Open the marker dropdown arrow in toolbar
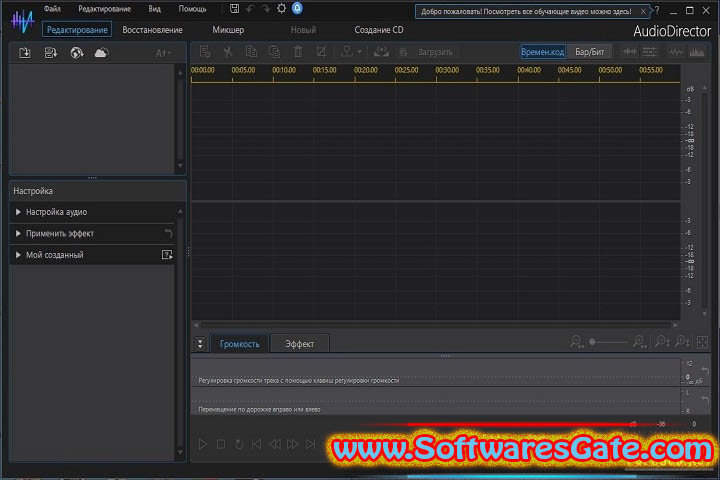This screenshot has width=720, height=480. 360,52
